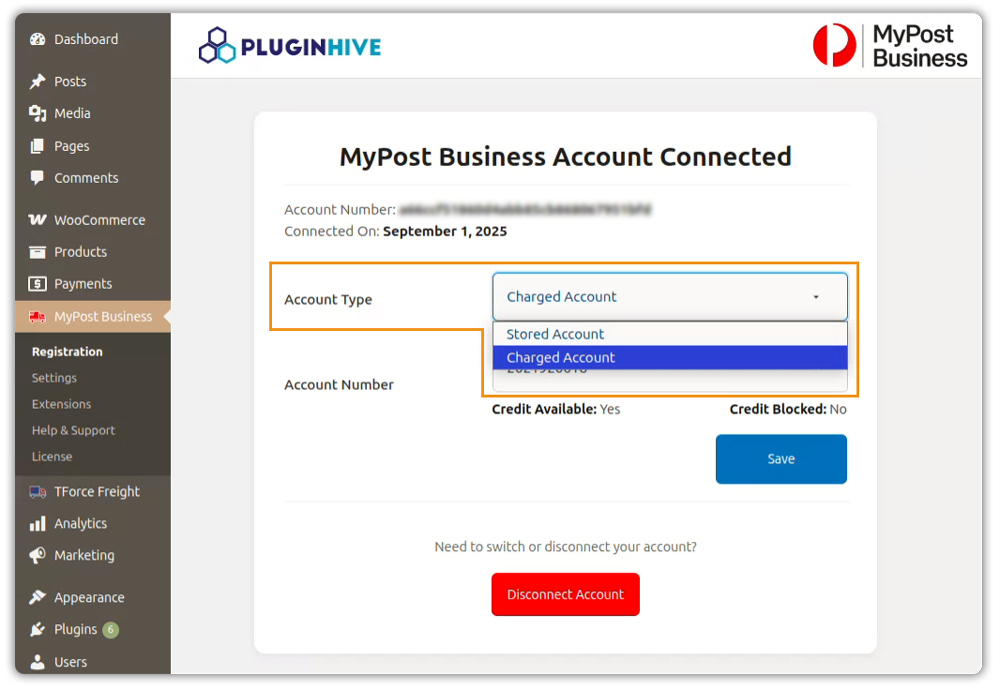Image resolution: width=1000 pixels, height=690 pixels.
Task: Click the Products archive box icon
Action: click(x=38, y=252)
